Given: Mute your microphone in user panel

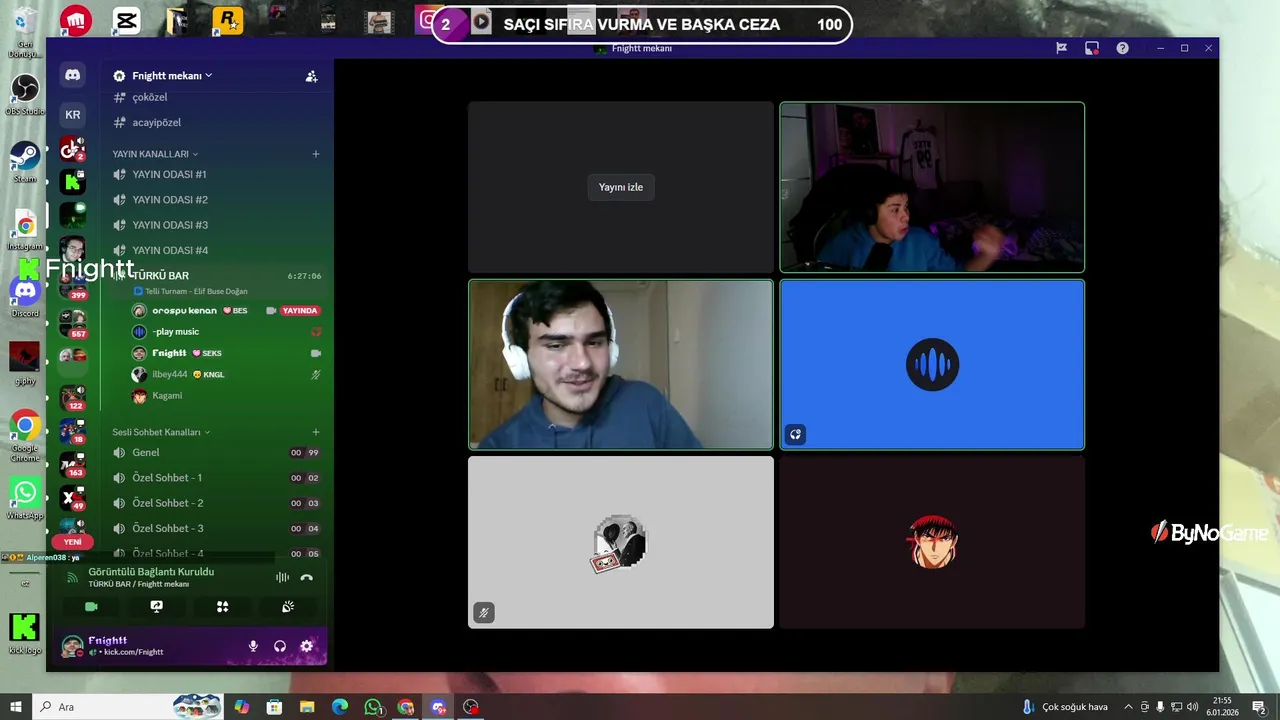Looking at the screenshot, I should tap(253, 646).
